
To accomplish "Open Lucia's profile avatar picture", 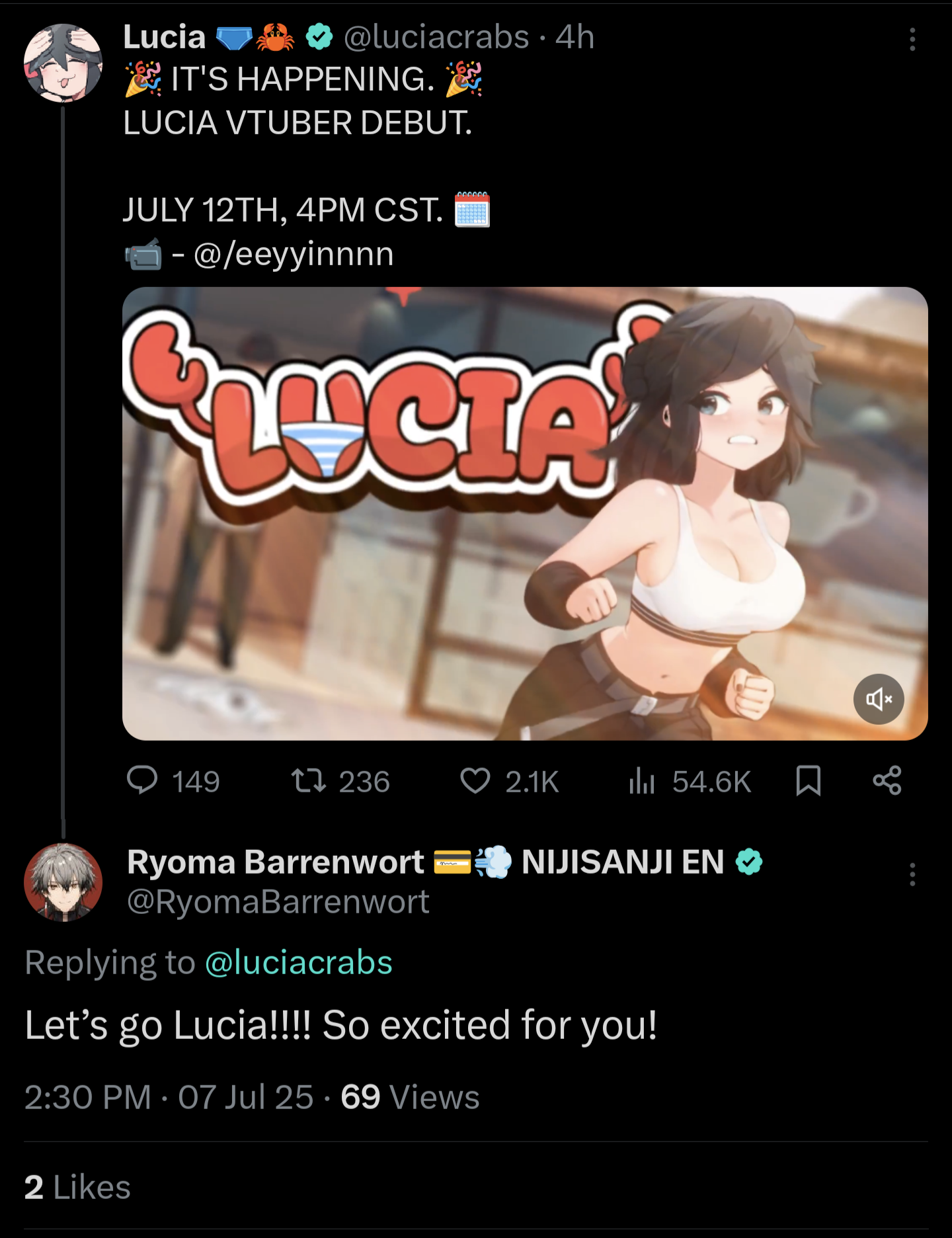I will pyautogui.click(x=63, y=63).
